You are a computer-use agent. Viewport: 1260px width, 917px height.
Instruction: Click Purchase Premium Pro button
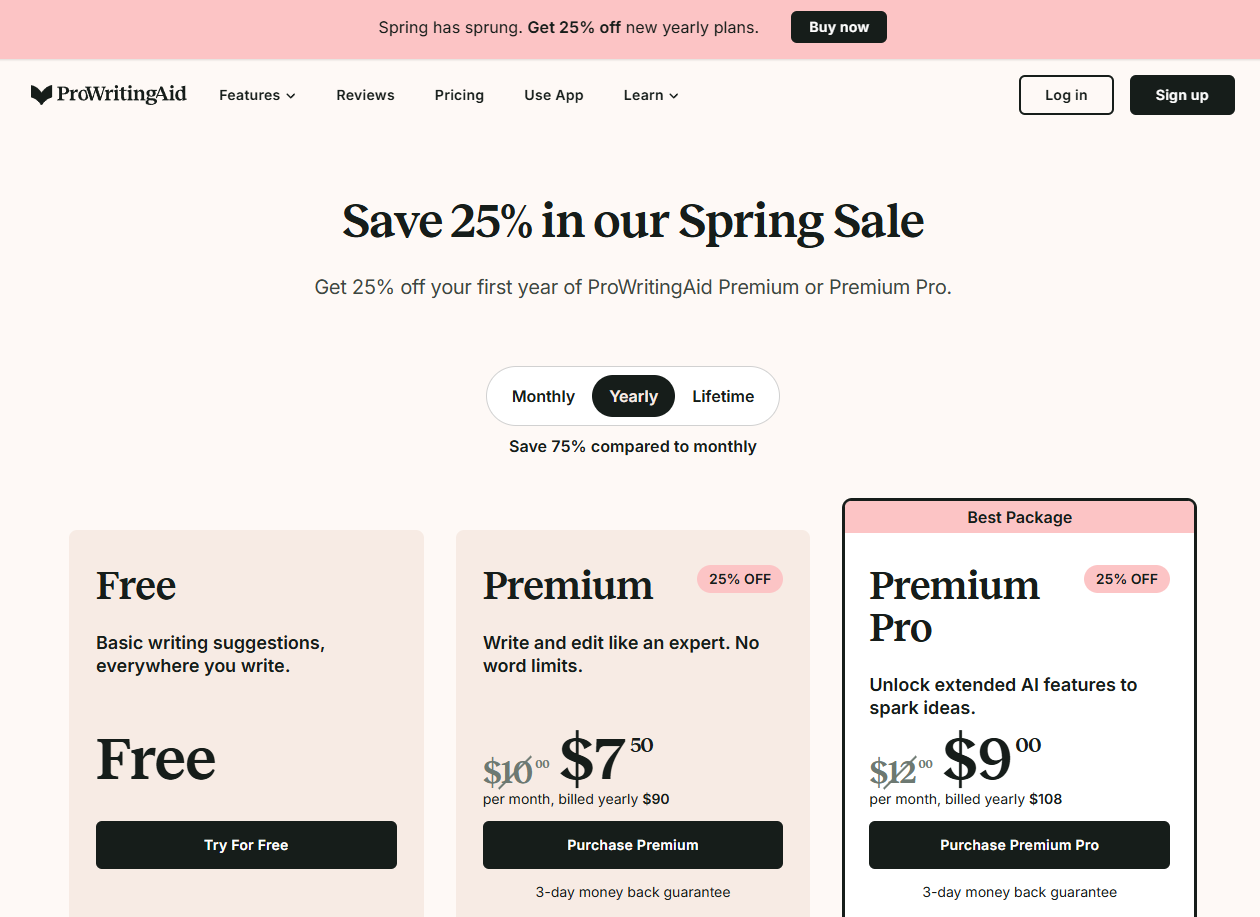point(1019,845)
